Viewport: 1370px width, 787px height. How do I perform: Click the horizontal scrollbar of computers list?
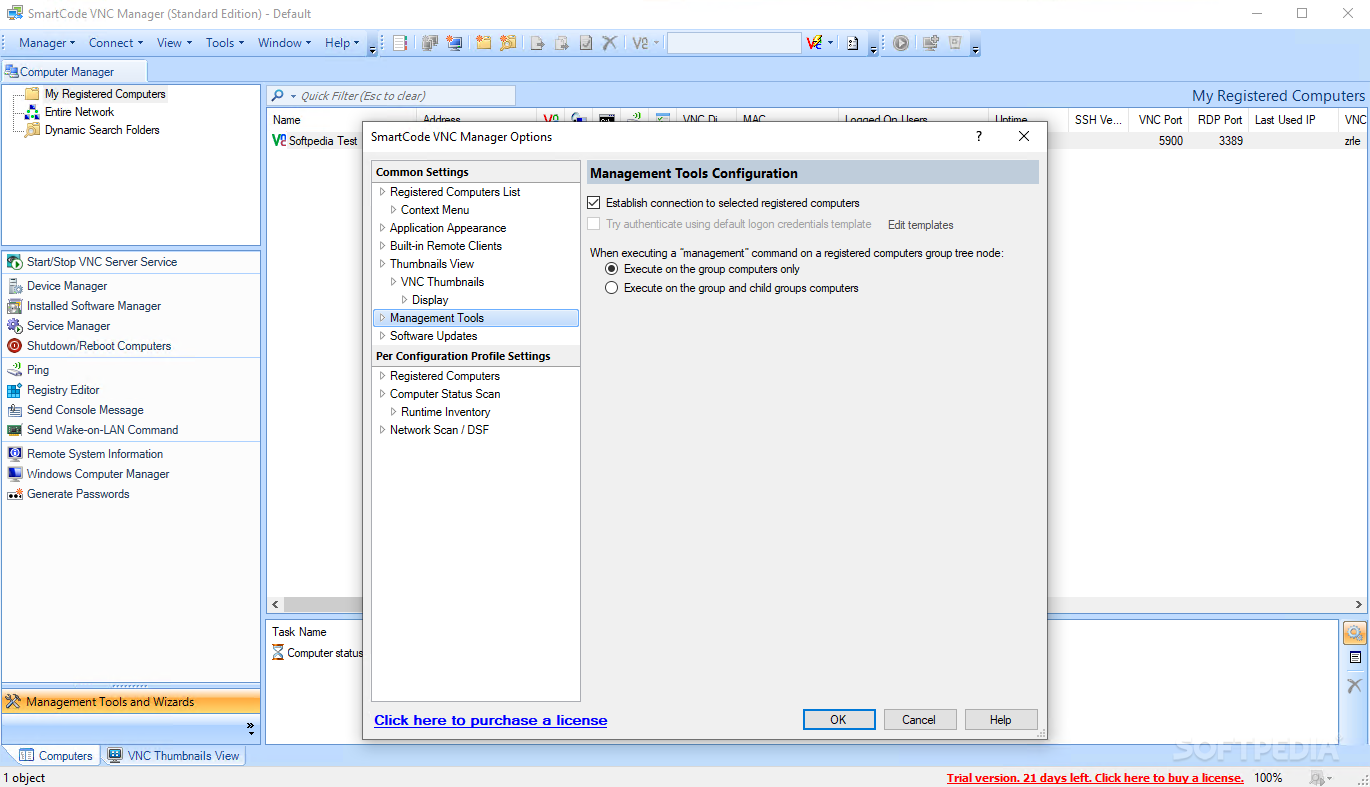tap(817, 605)
